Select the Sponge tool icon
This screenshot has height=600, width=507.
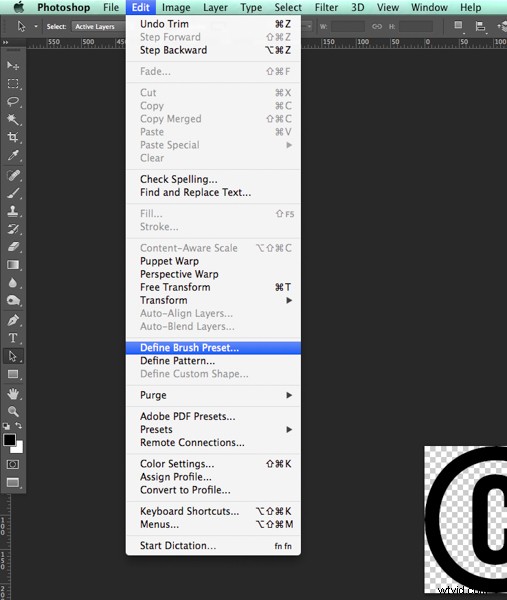[x=13, y=300]
